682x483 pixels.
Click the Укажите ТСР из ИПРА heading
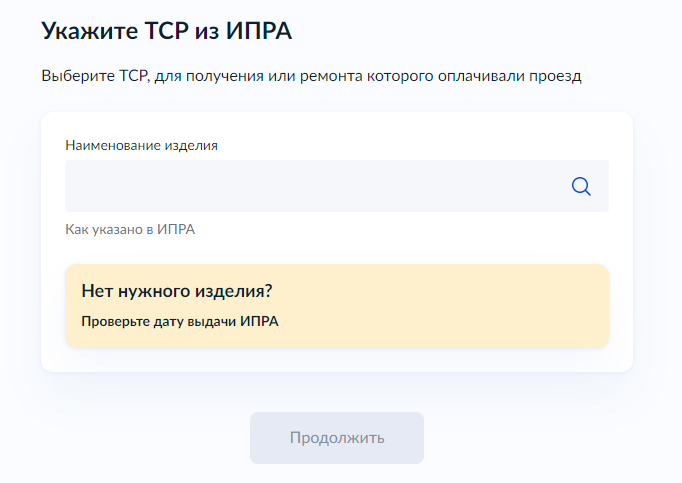(167, 31)
